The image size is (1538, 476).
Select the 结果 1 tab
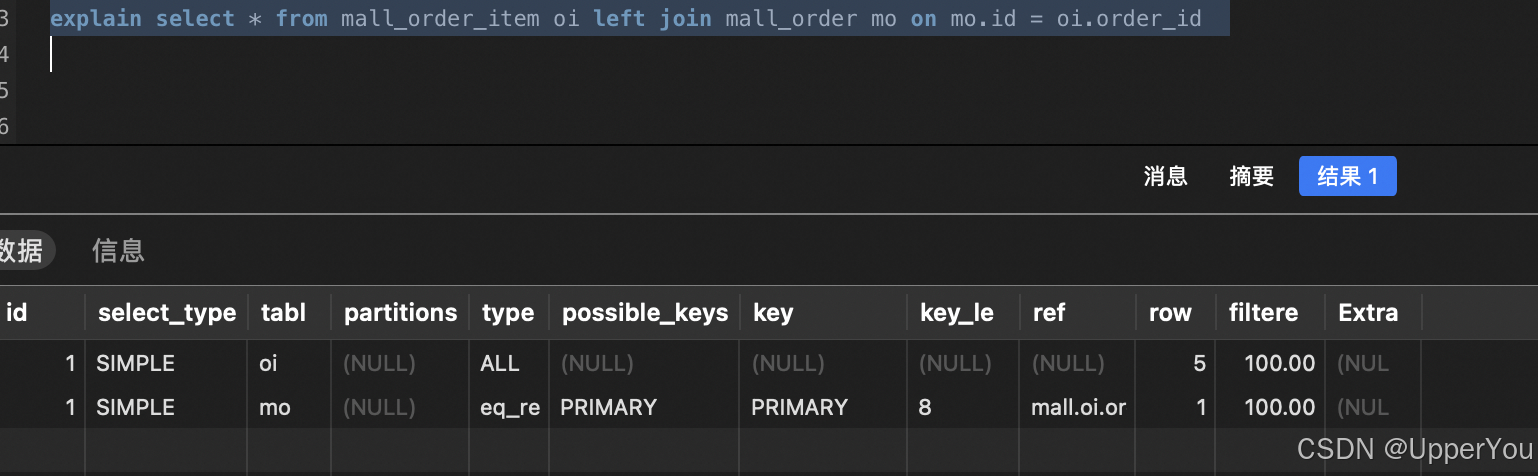1347,177
